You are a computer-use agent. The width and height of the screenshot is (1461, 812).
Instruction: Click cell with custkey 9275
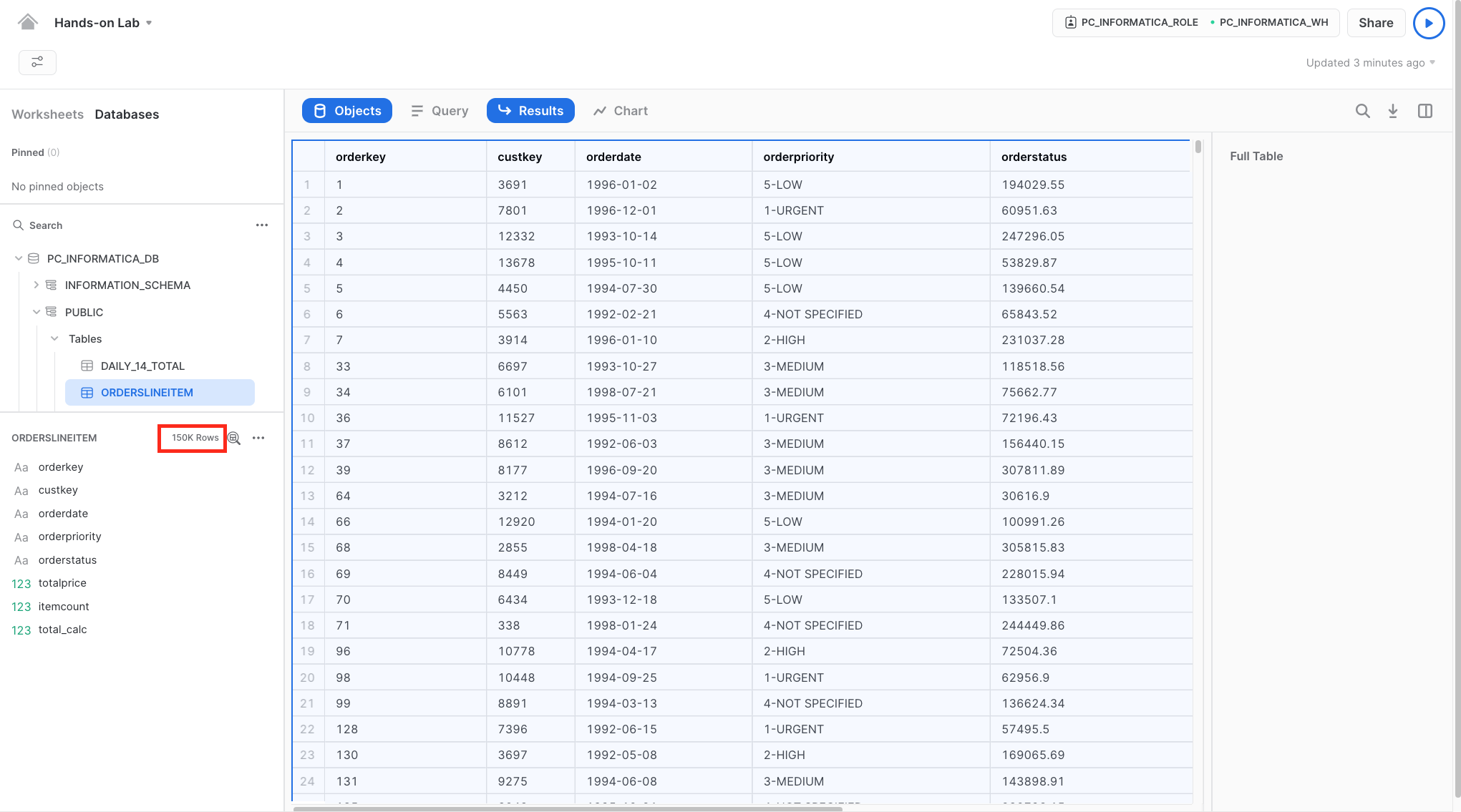point(530,781)
